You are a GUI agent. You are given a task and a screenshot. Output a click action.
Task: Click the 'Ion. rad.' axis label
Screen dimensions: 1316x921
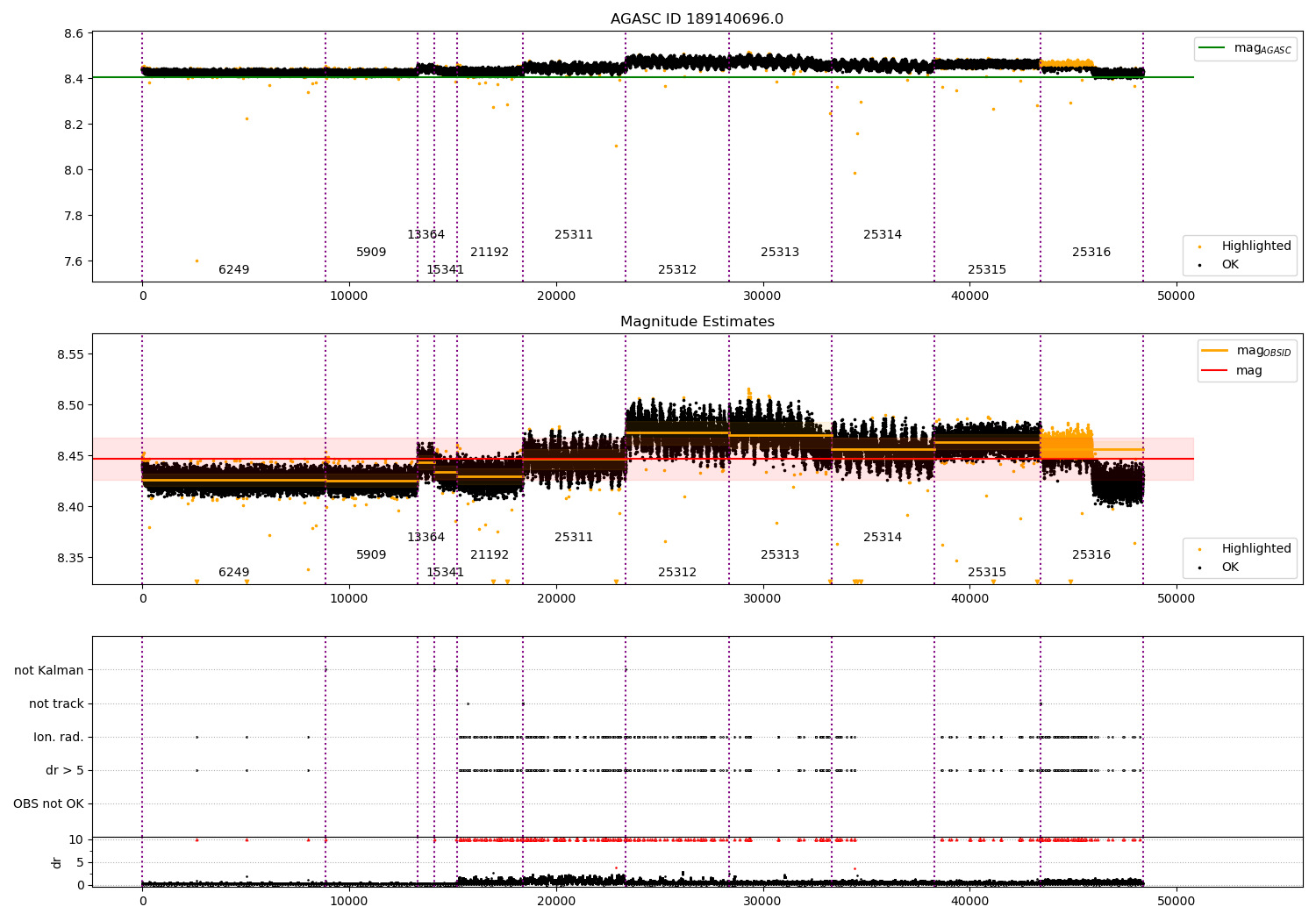pos(59,737)
